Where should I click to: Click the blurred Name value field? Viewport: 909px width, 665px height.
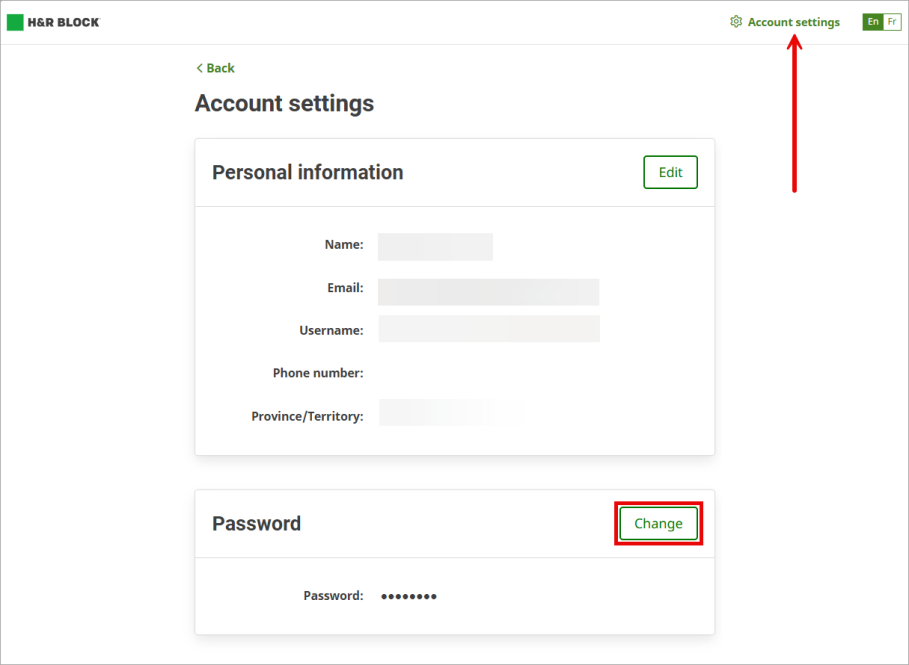(x=435, y=246)
